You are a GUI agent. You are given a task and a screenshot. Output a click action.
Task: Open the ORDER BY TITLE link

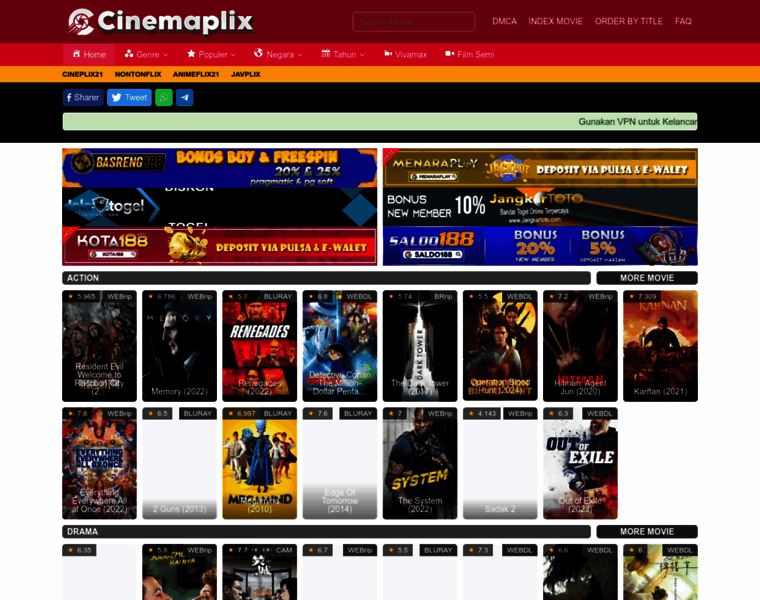pyautogui.click(x=629, y=21)
